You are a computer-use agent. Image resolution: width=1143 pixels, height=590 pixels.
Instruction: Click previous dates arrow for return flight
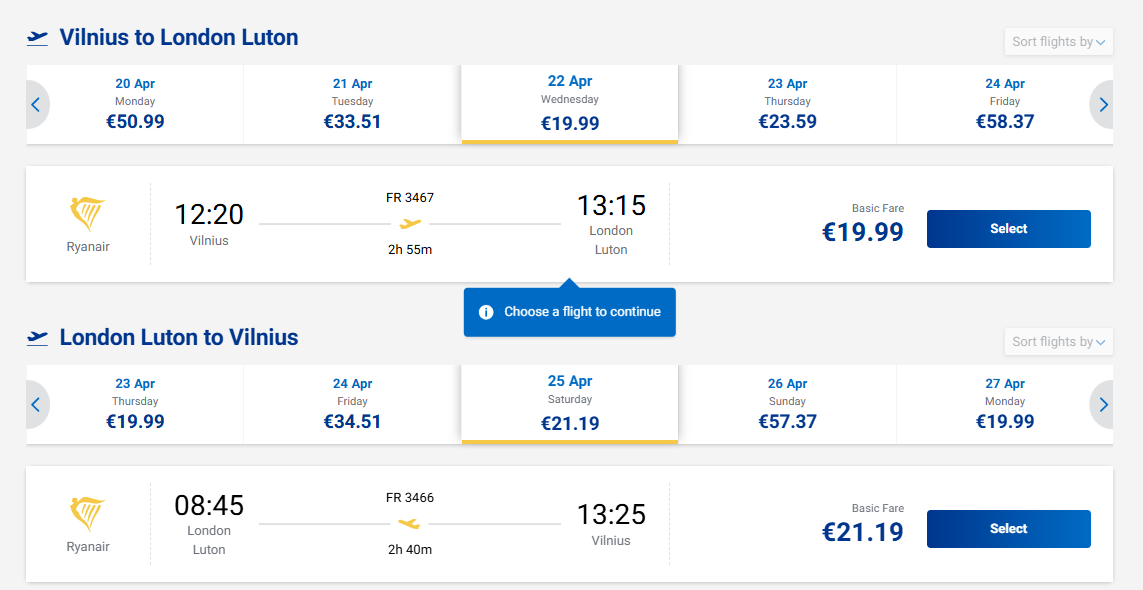(x=36, y=404)
